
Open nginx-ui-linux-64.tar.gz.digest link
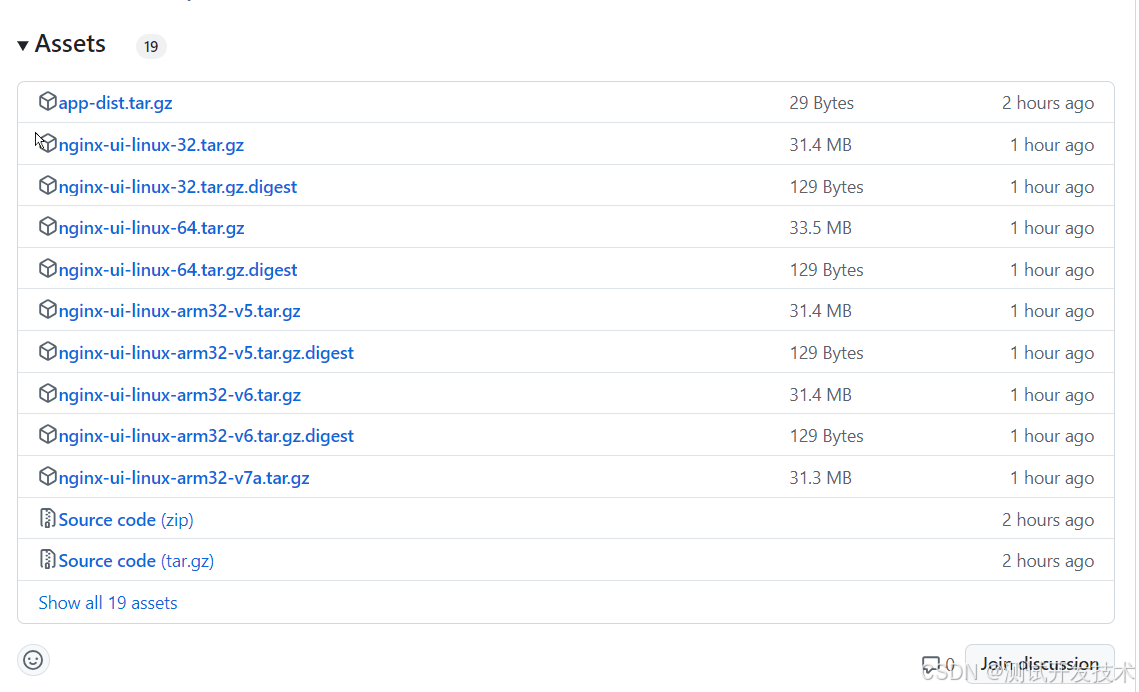(178, 270)
